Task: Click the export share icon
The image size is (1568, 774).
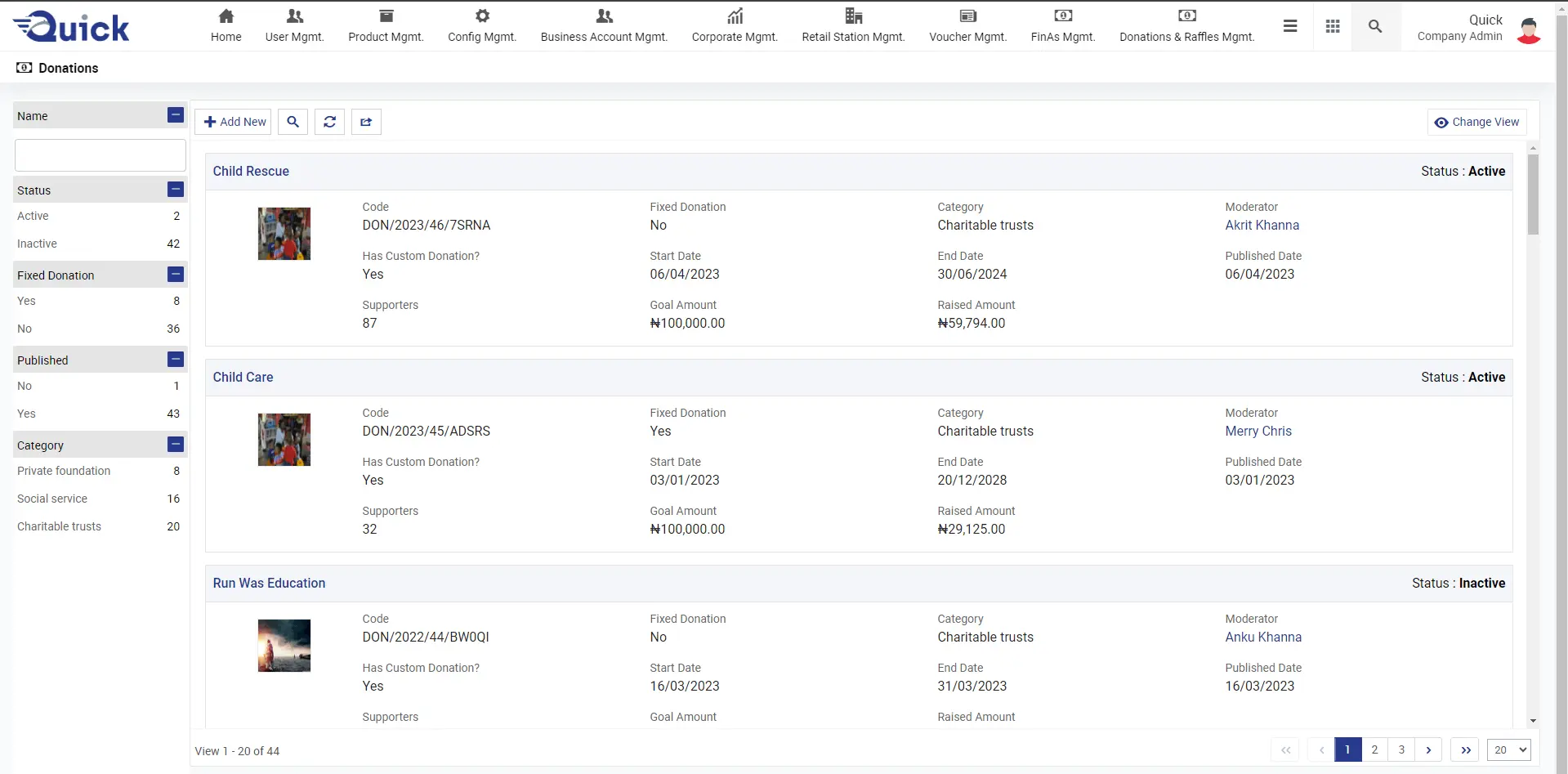Action: (366, 122)
